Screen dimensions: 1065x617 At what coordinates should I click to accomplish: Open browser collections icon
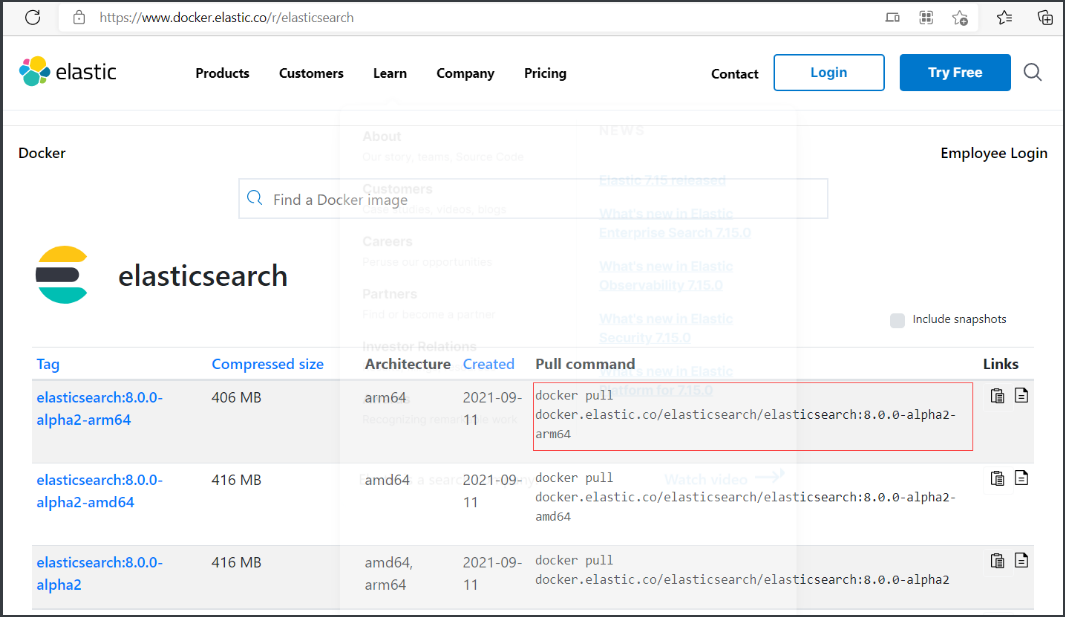tap(1045, 18)
